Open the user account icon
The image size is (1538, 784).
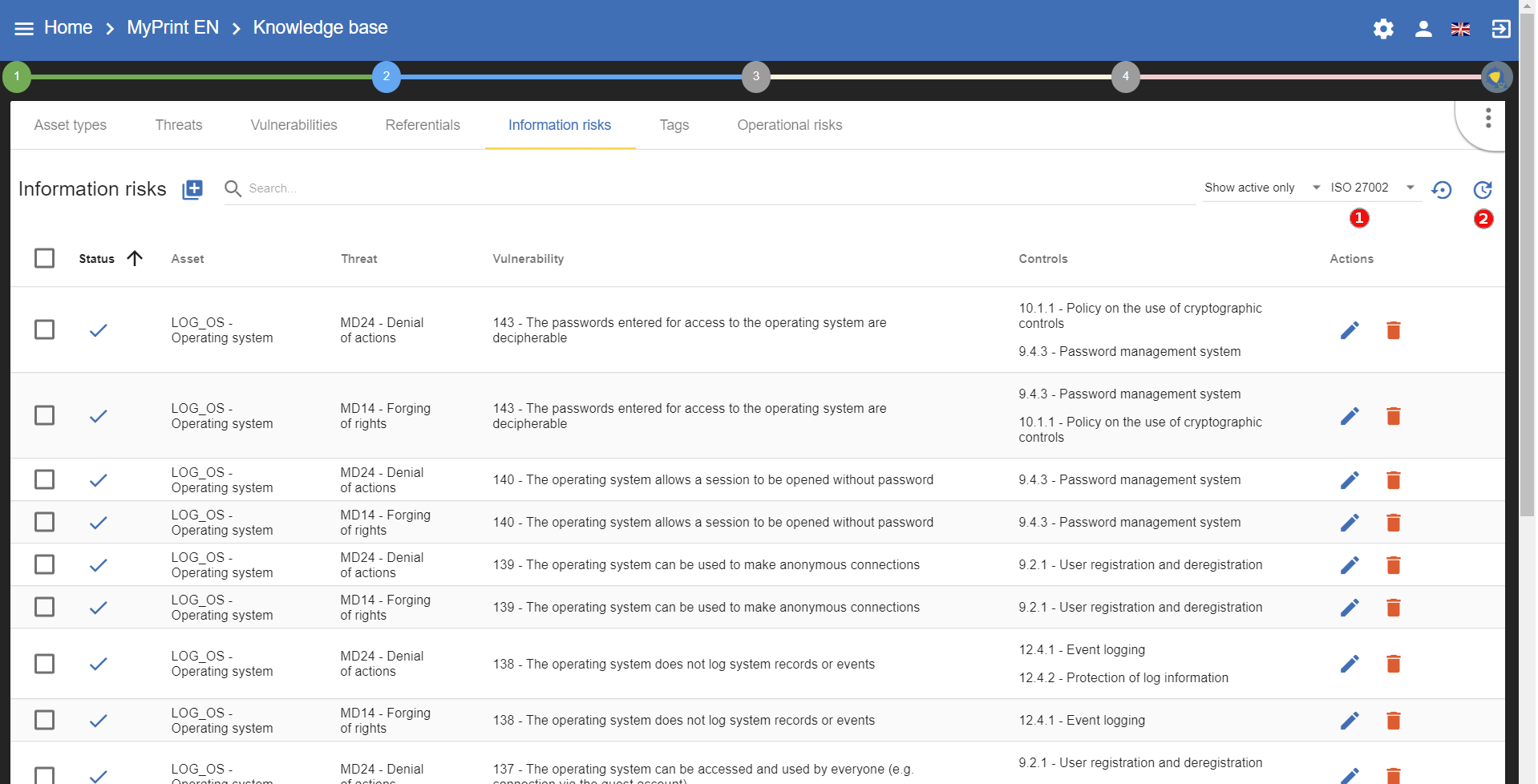click(1423, 30)
